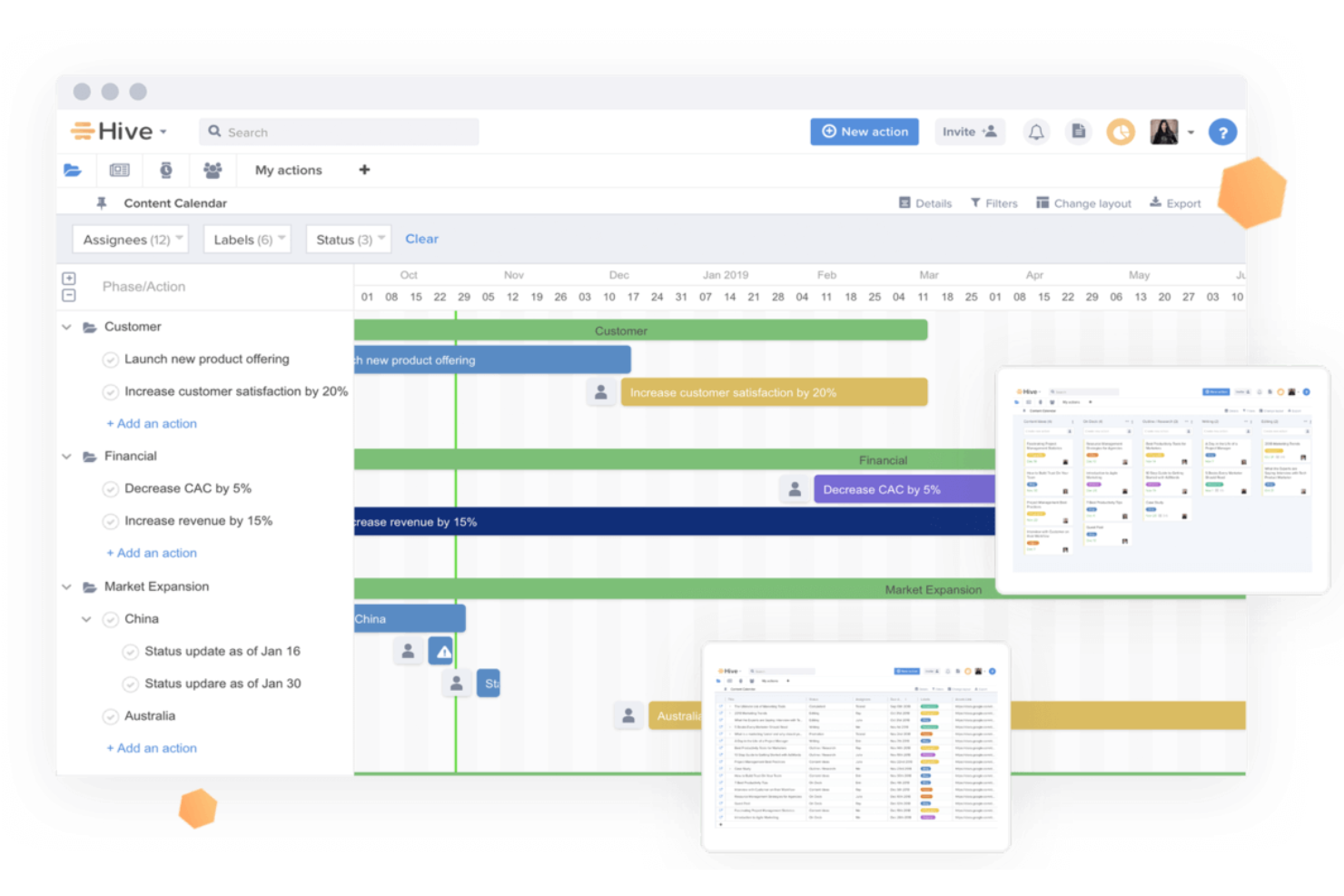Open the Details panel

(925, 203)
